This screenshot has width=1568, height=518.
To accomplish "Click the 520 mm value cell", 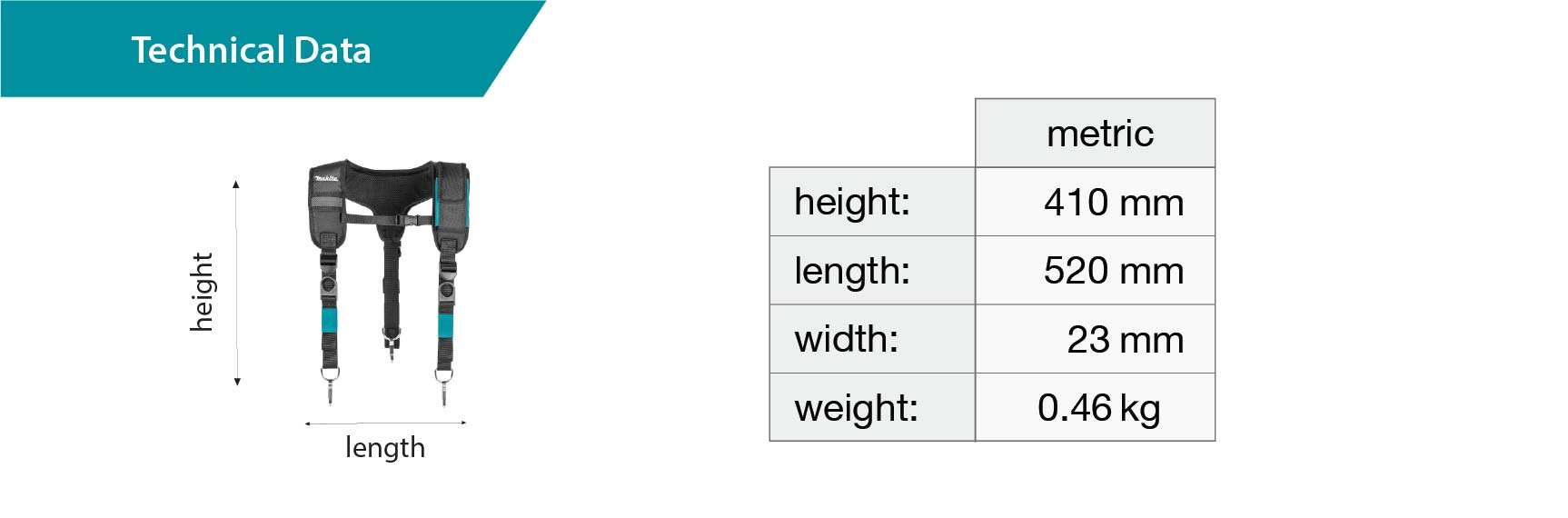I will [x=1113, y=271].
